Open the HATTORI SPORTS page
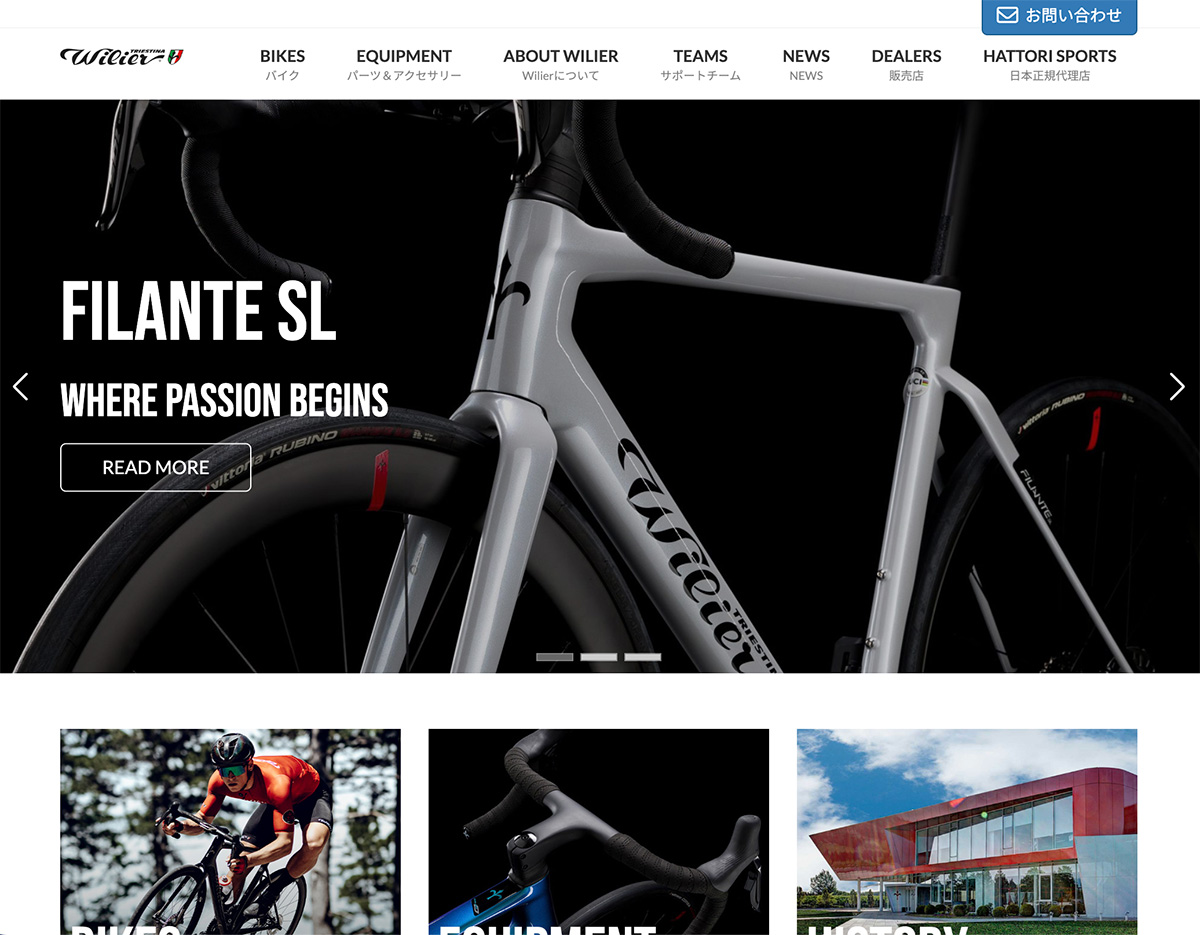The width and height of the screenshot is (1200, 935). [1049, 65]
